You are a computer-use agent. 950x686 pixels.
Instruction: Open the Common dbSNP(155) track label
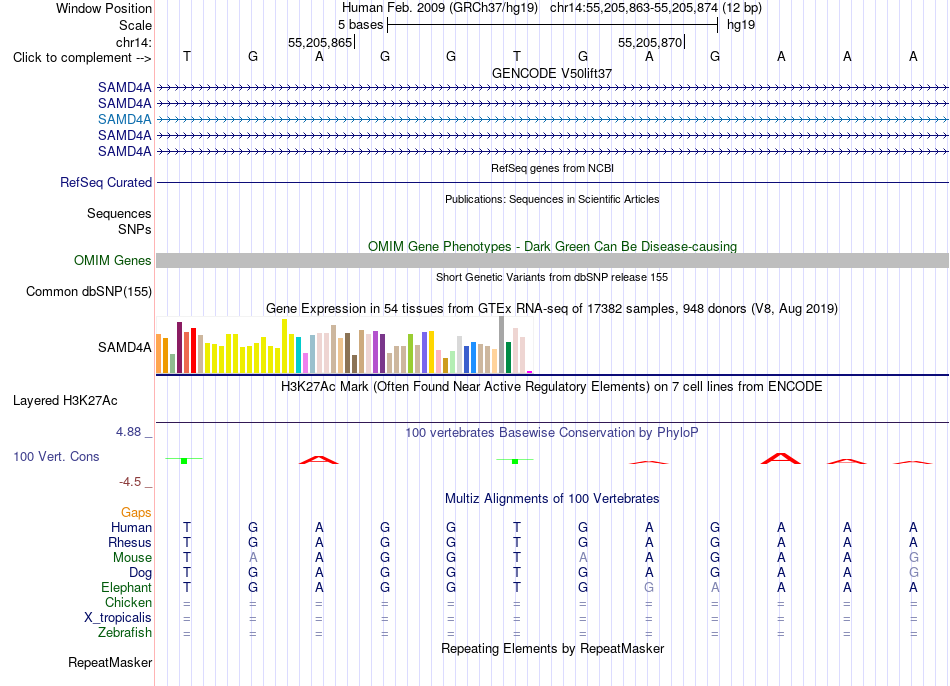(89, 291)
